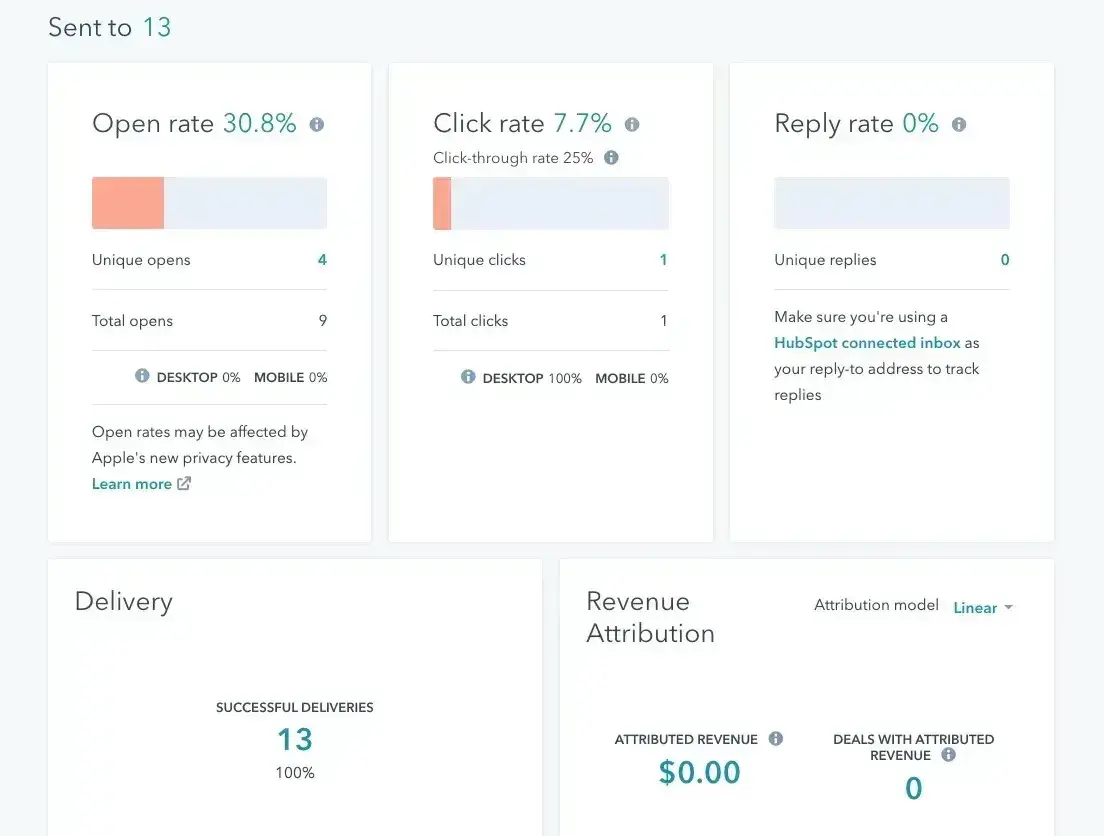This screenshot has width=1104, height=836.
Task: Click the Unique clicks count of 1
Action: click(663, 259)
